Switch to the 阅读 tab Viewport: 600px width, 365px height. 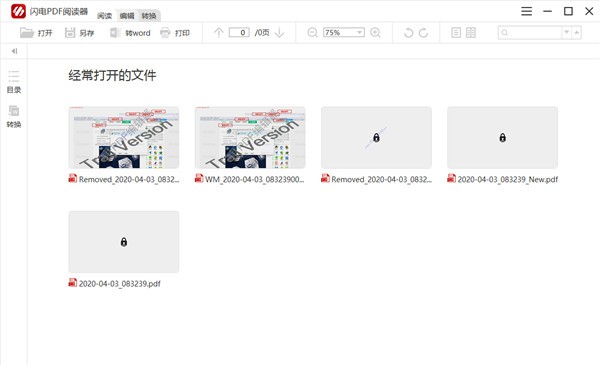[x=104, y=15]
